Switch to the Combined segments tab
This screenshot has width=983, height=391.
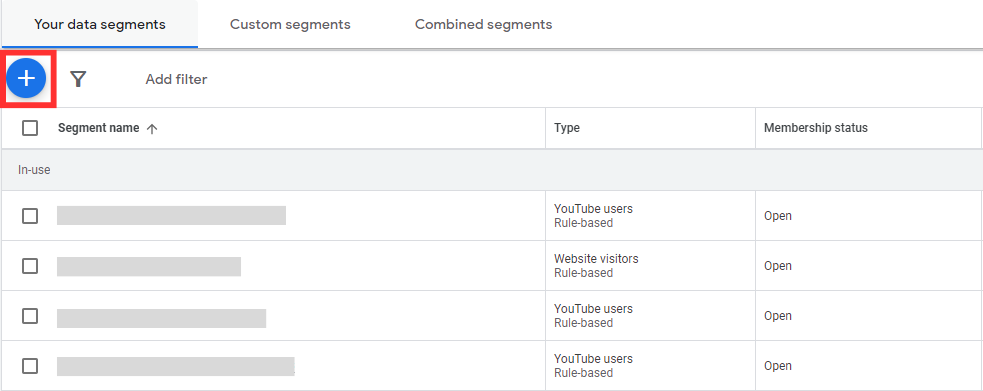483,24
